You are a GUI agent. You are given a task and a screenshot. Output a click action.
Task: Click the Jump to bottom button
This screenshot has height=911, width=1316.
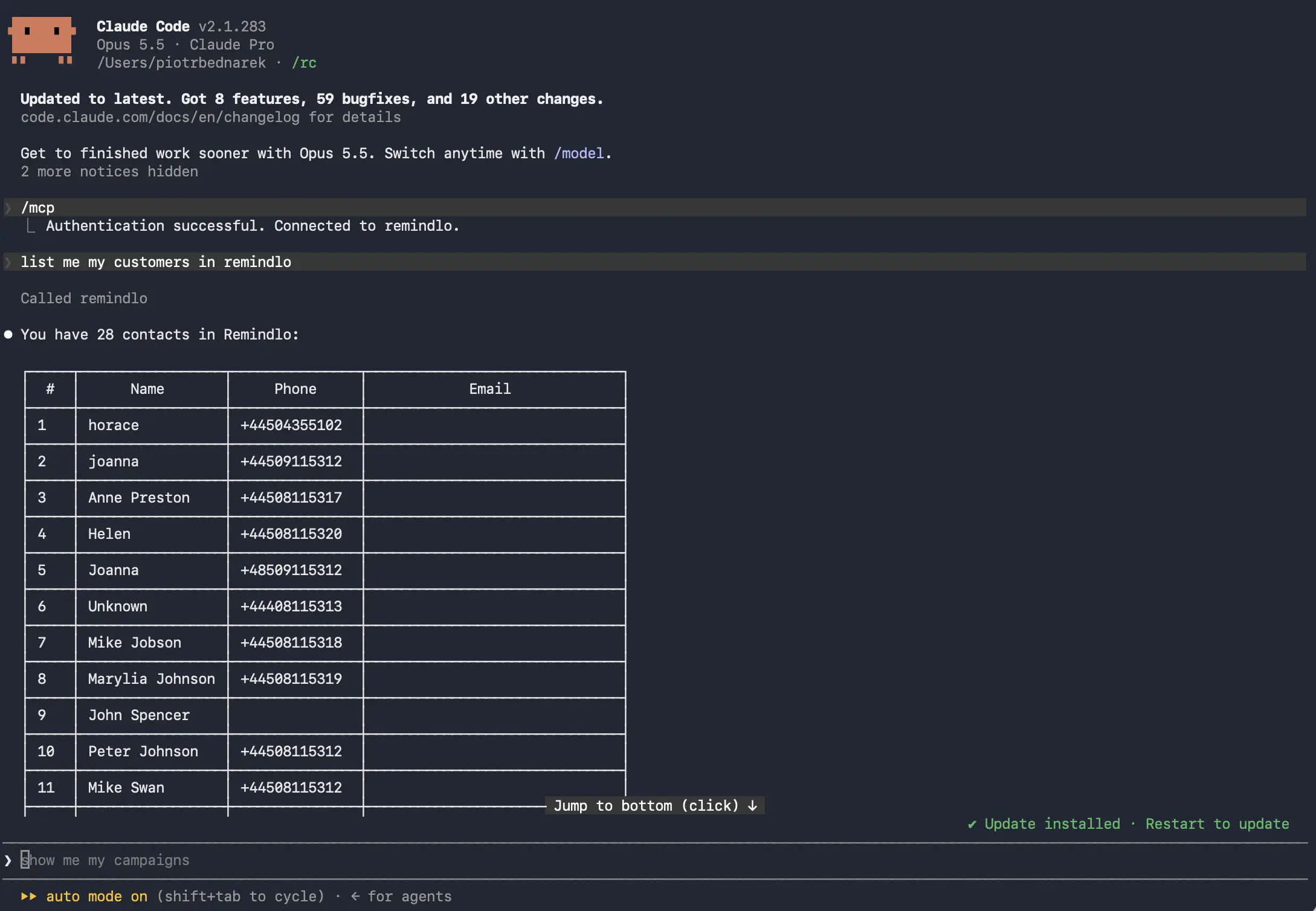(x=655, y=806)
